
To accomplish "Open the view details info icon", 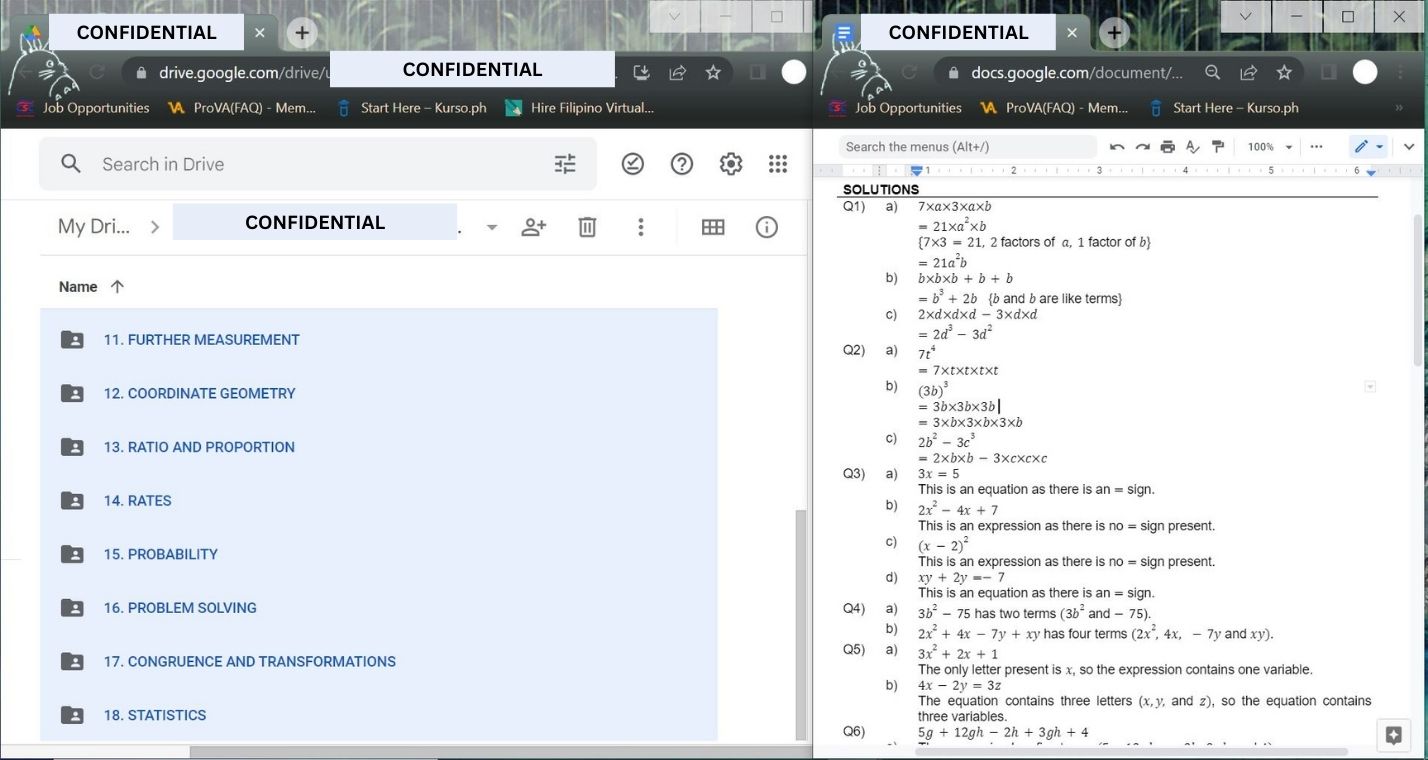I will point(767,227).
